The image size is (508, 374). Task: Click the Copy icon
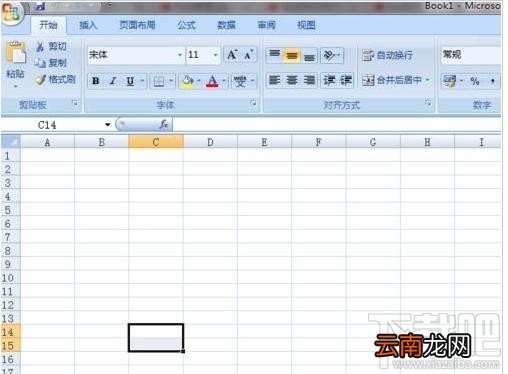coord(40,63)
